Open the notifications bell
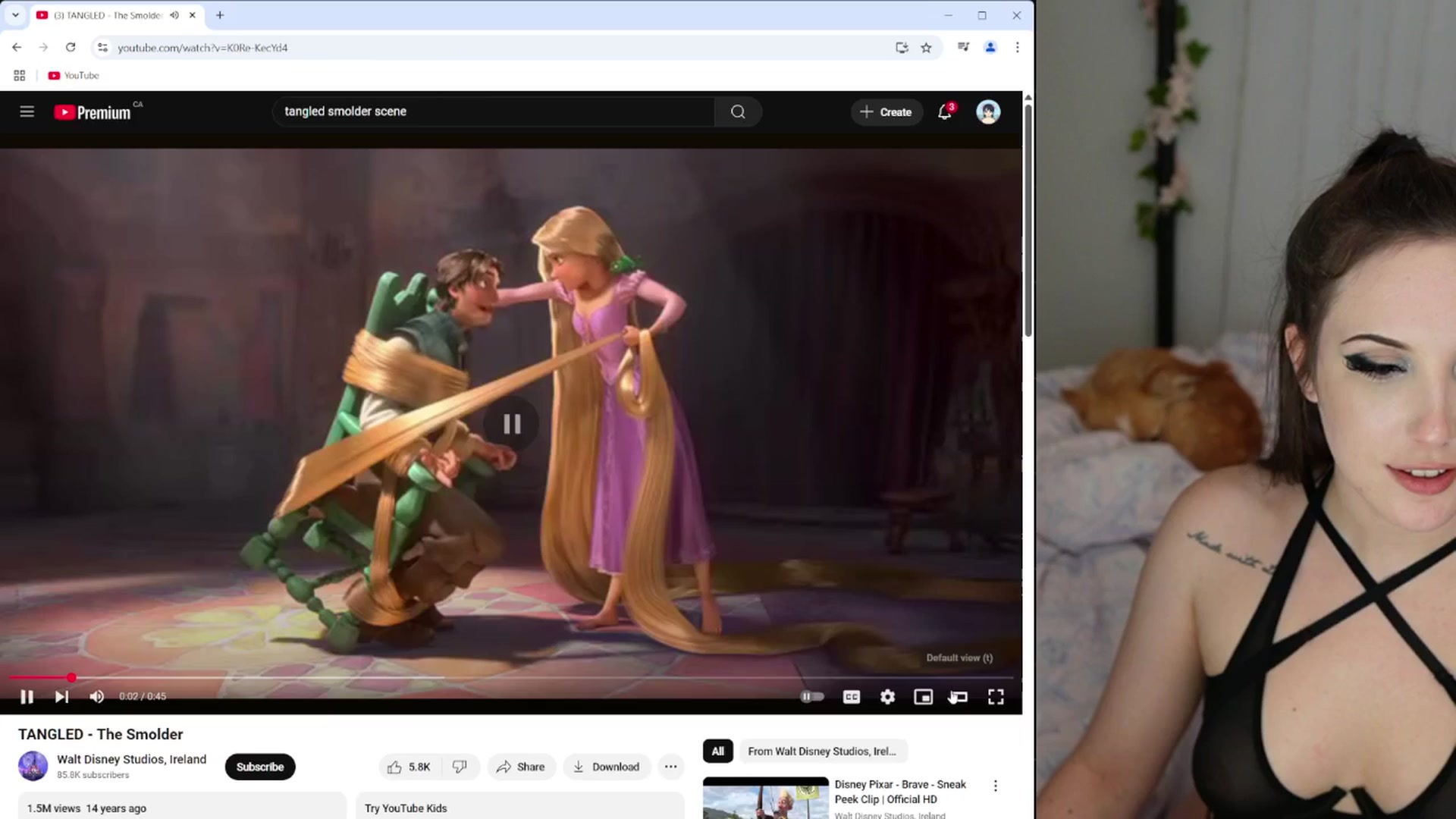The width and height of the screenshot is (1456, 819). (x=945, y=112)
